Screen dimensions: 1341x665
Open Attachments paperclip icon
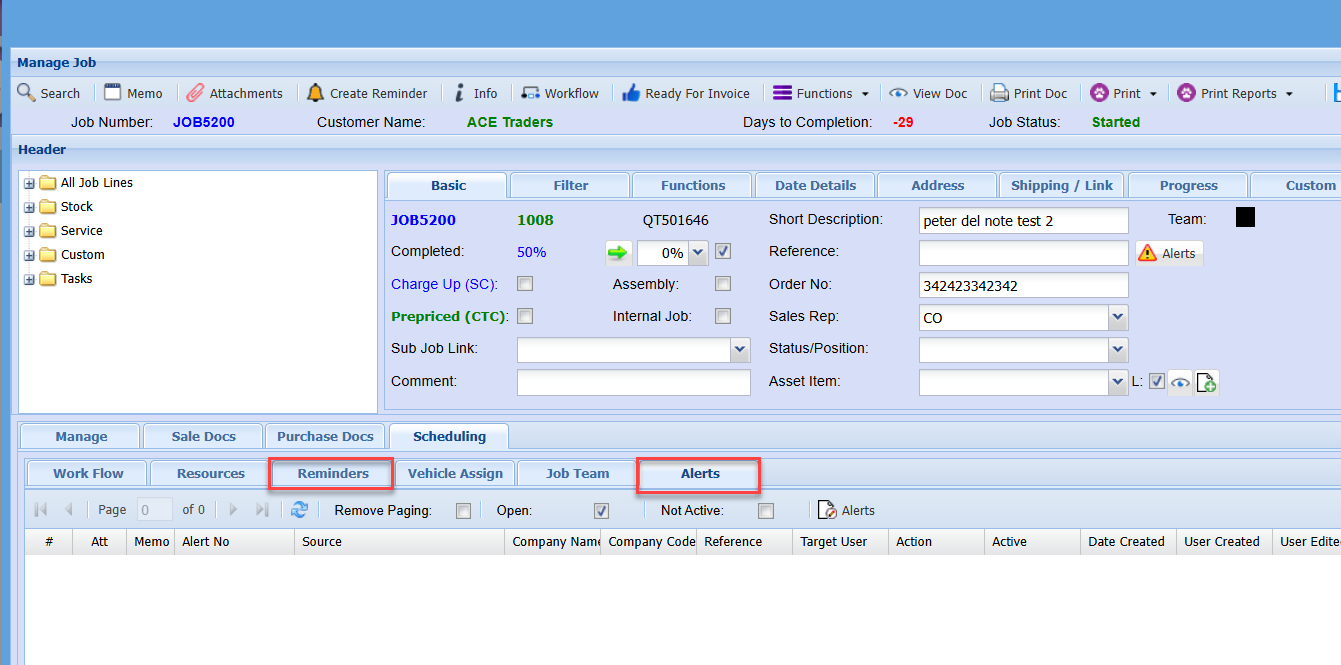pos(196,93)
